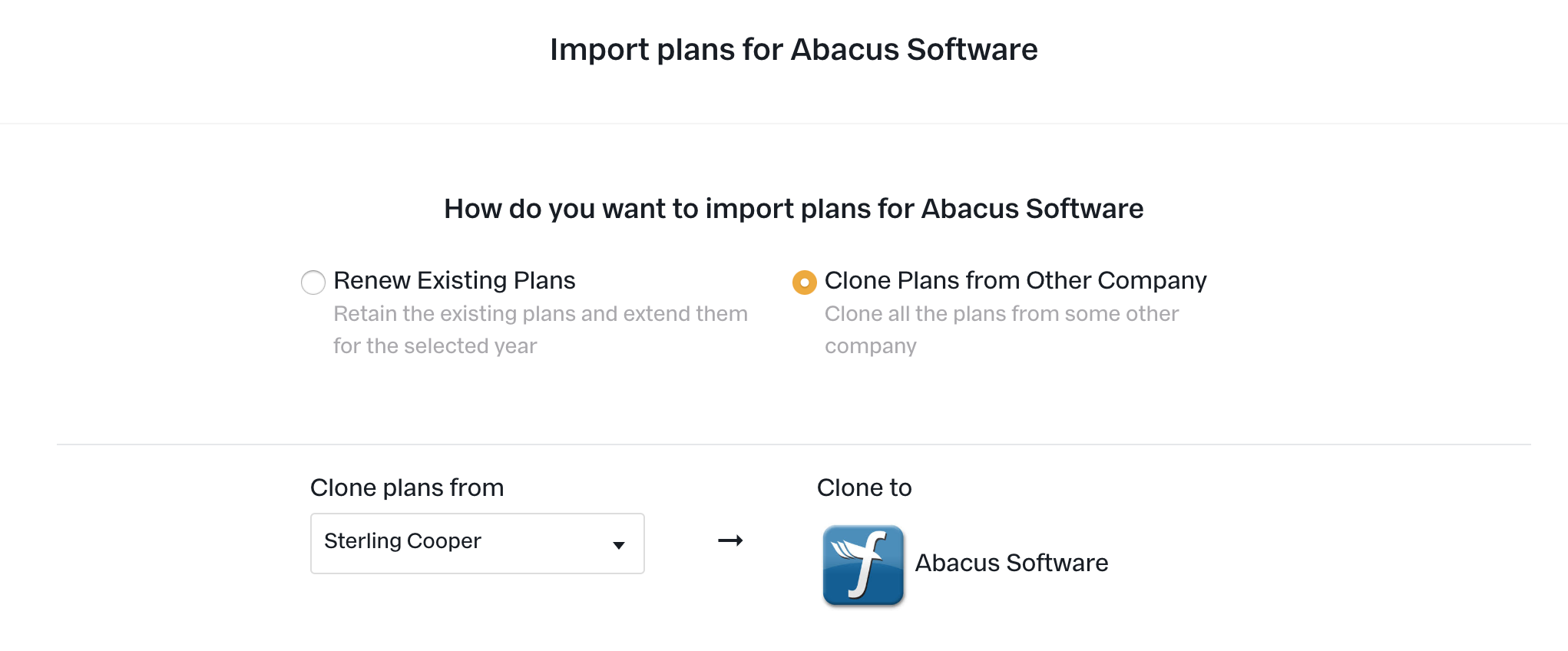Click the divider line above Clone plans from
The image size is (1568, 651).
click(794, 444)
